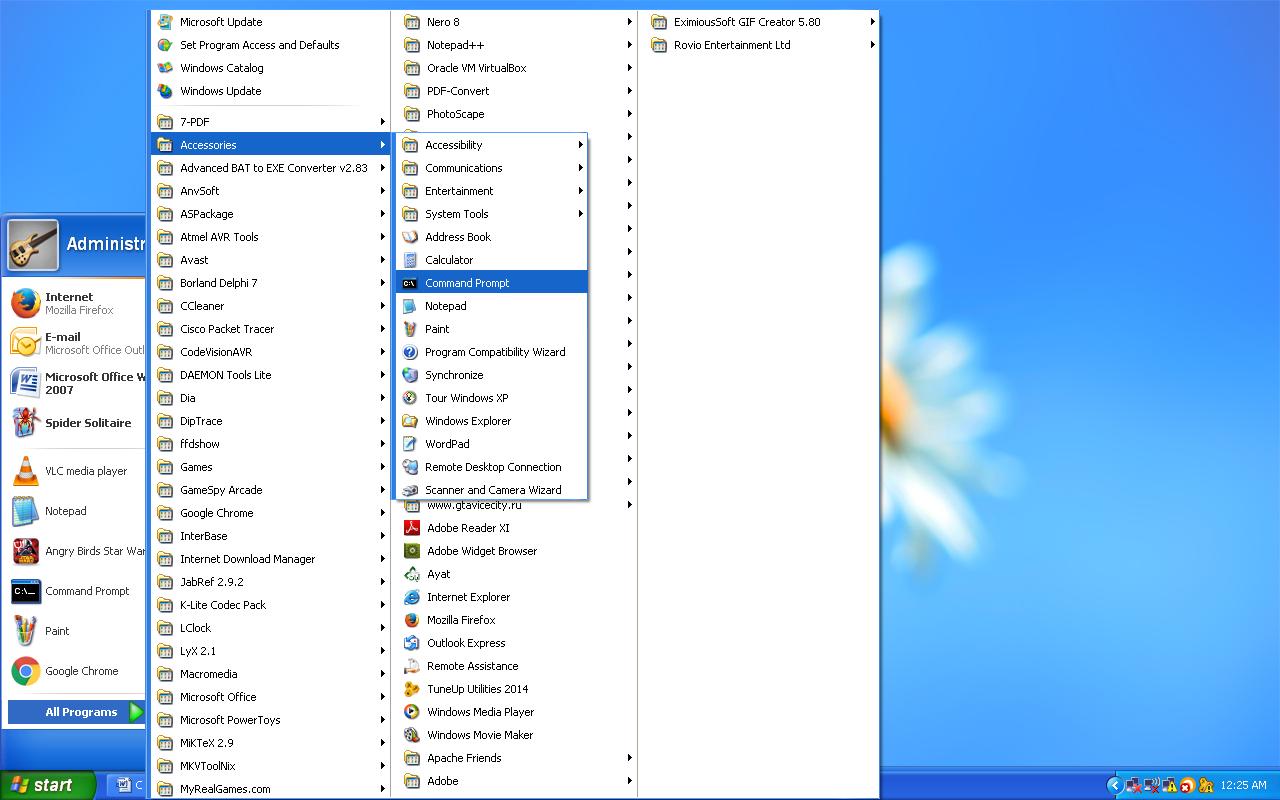
Task: Select the Accessories program group
Action: (x=270, y=145)
